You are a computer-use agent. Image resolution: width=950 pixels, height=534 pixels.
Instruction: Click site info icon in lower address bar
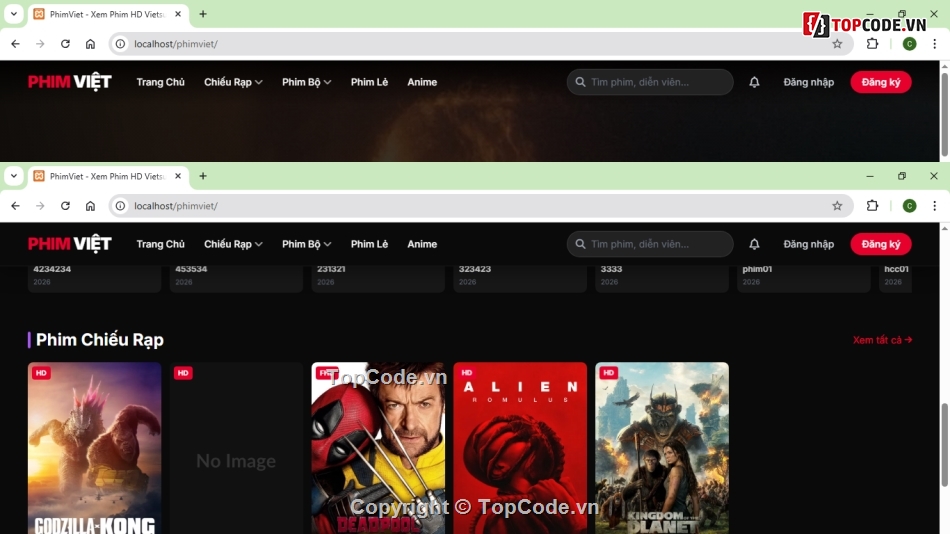point(121,206)
